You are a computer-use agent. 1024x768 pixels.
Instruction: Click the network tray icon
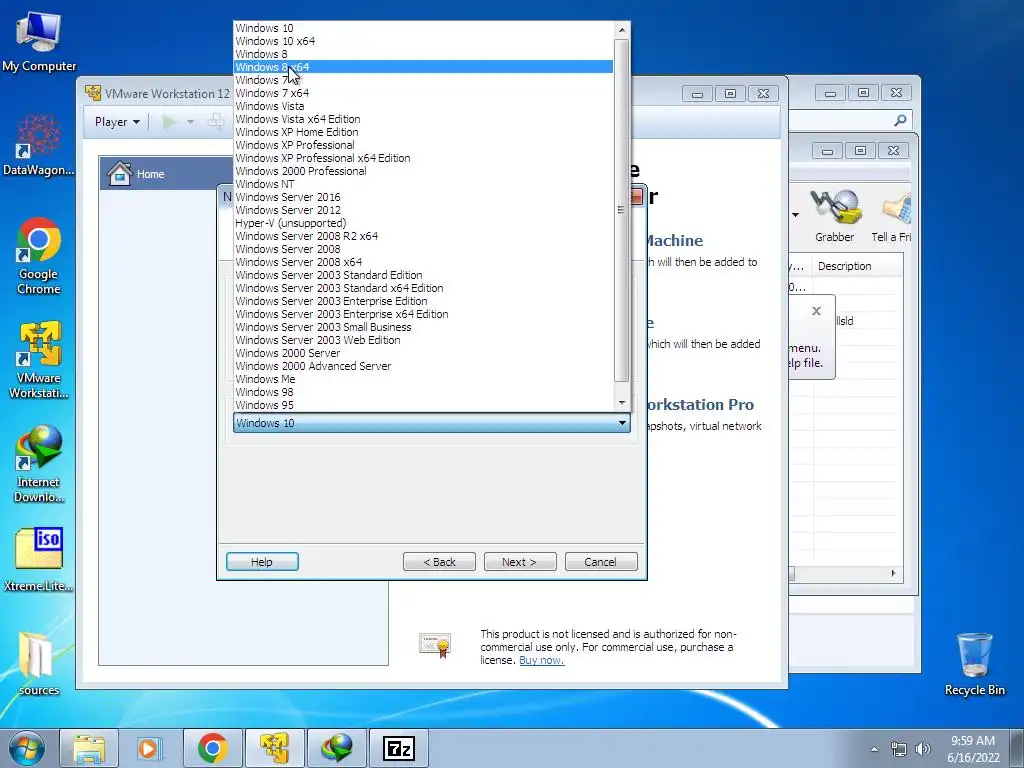pyautogui.click(x=899, y=749)
